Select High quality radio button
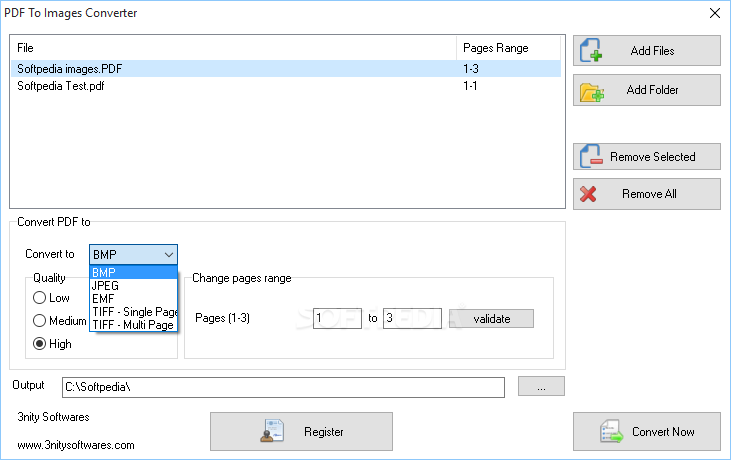This screenshot has height=460, width=731. coord(40,344)
